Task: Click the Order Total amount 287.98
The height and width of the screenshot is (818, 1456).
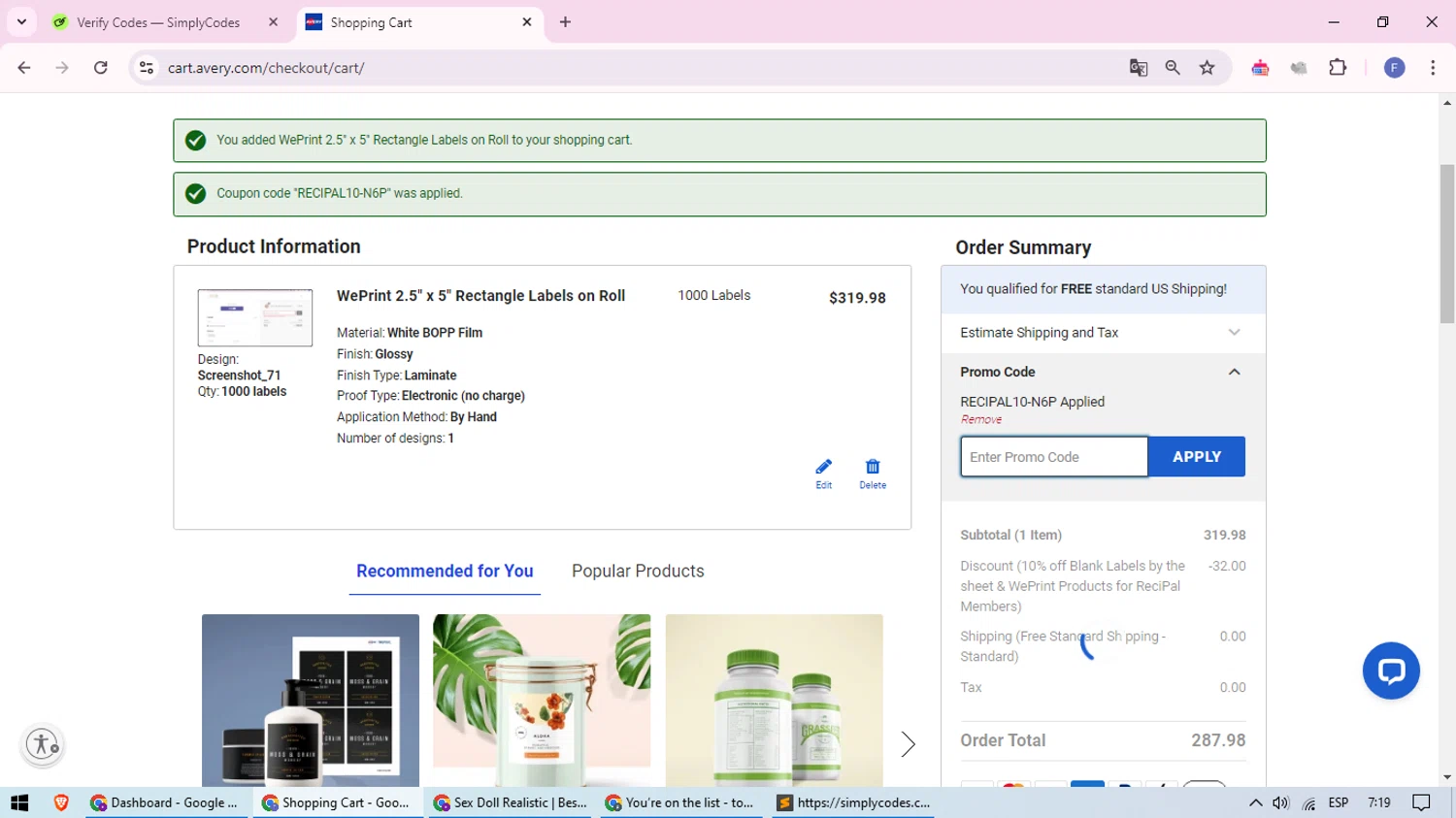Action: click(x=1218, y=740)
